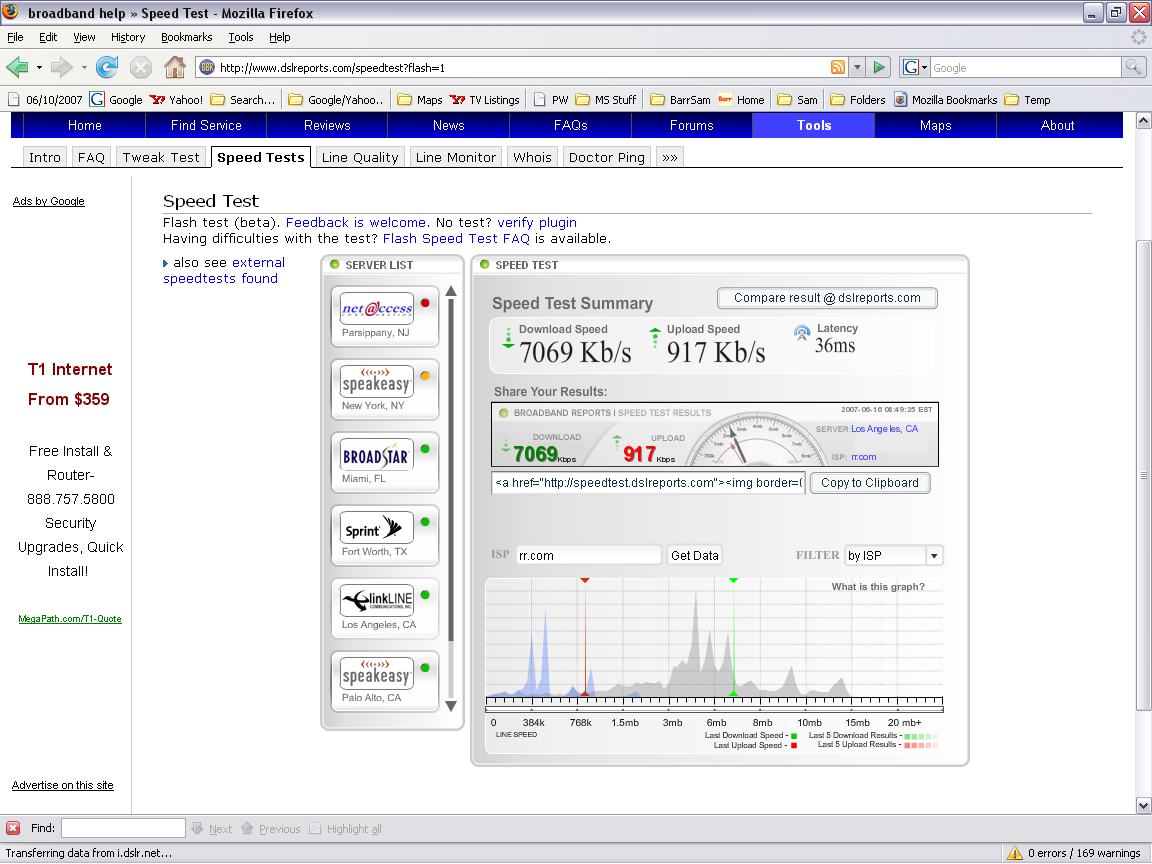This screenshot has width=1152, height=864.
Task: Select the linkLINE Los Angeles, CA server
Action: (384, 608)
